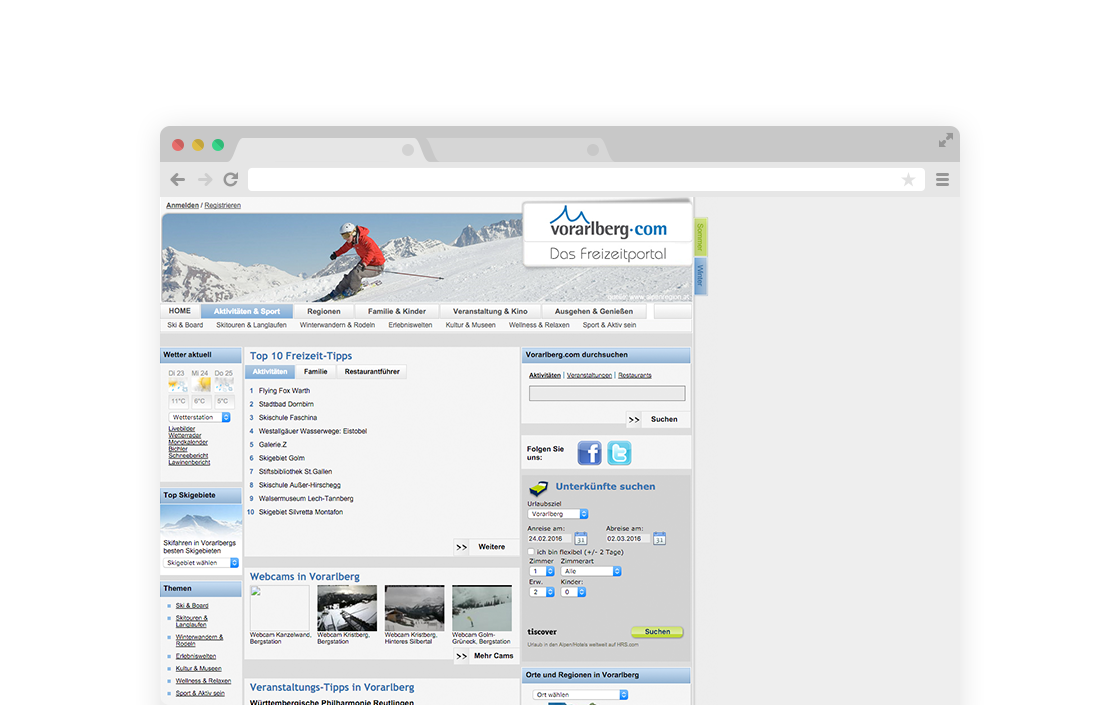The image size is (1120, 705).
Task: Click the browser forward arrow
Action: point(205,179)
